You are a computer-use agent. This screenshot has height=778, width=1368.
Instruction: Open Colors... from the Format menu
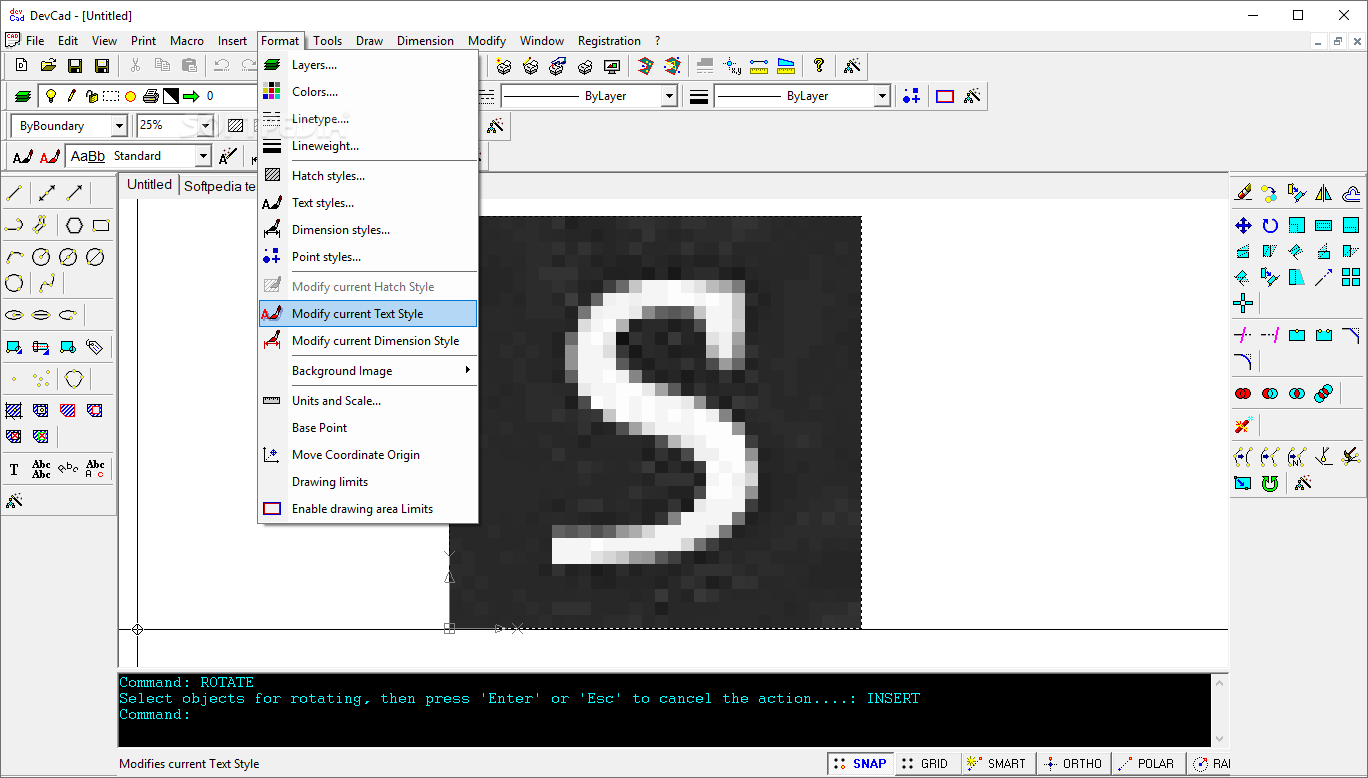point(368,92)
